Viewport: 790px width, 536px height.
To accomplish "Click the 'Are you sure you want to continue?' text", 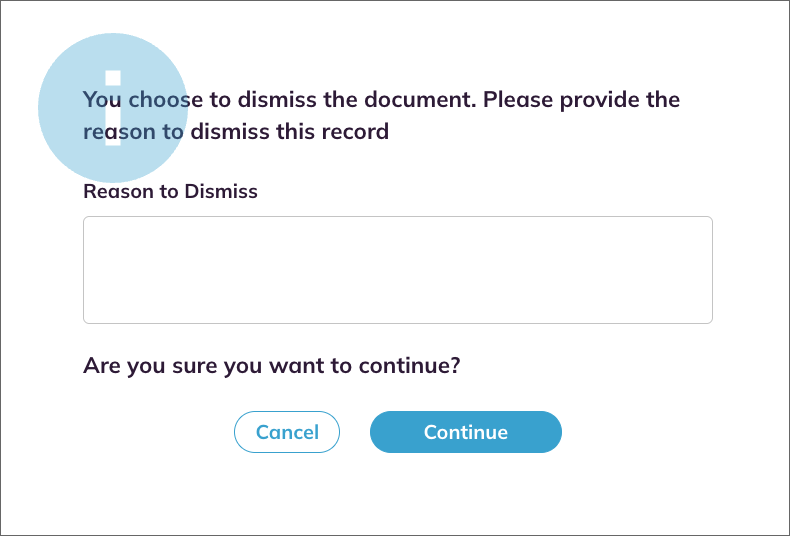I will 271,365.
